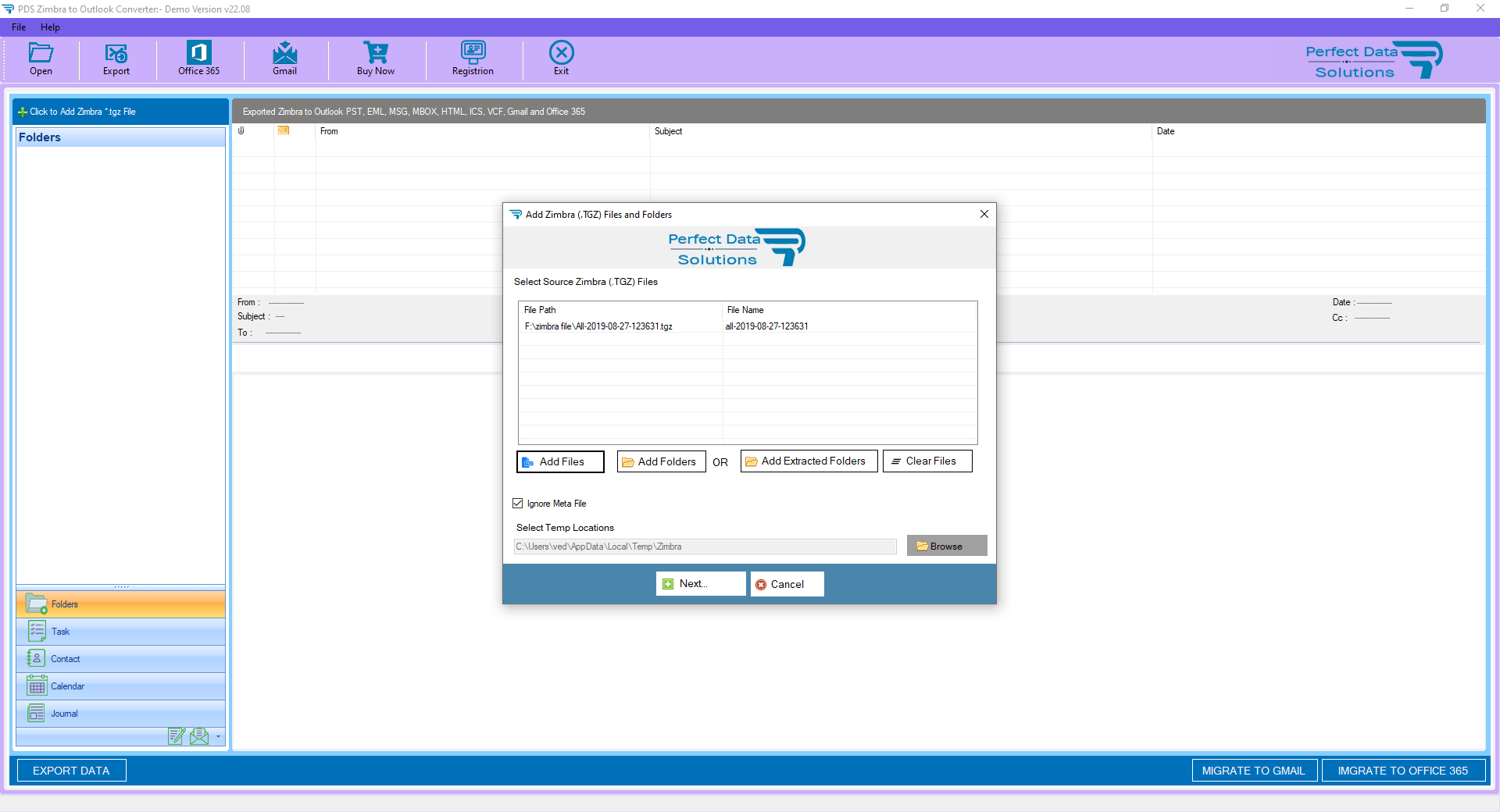Click the Next button in dialog

(701, 584)
